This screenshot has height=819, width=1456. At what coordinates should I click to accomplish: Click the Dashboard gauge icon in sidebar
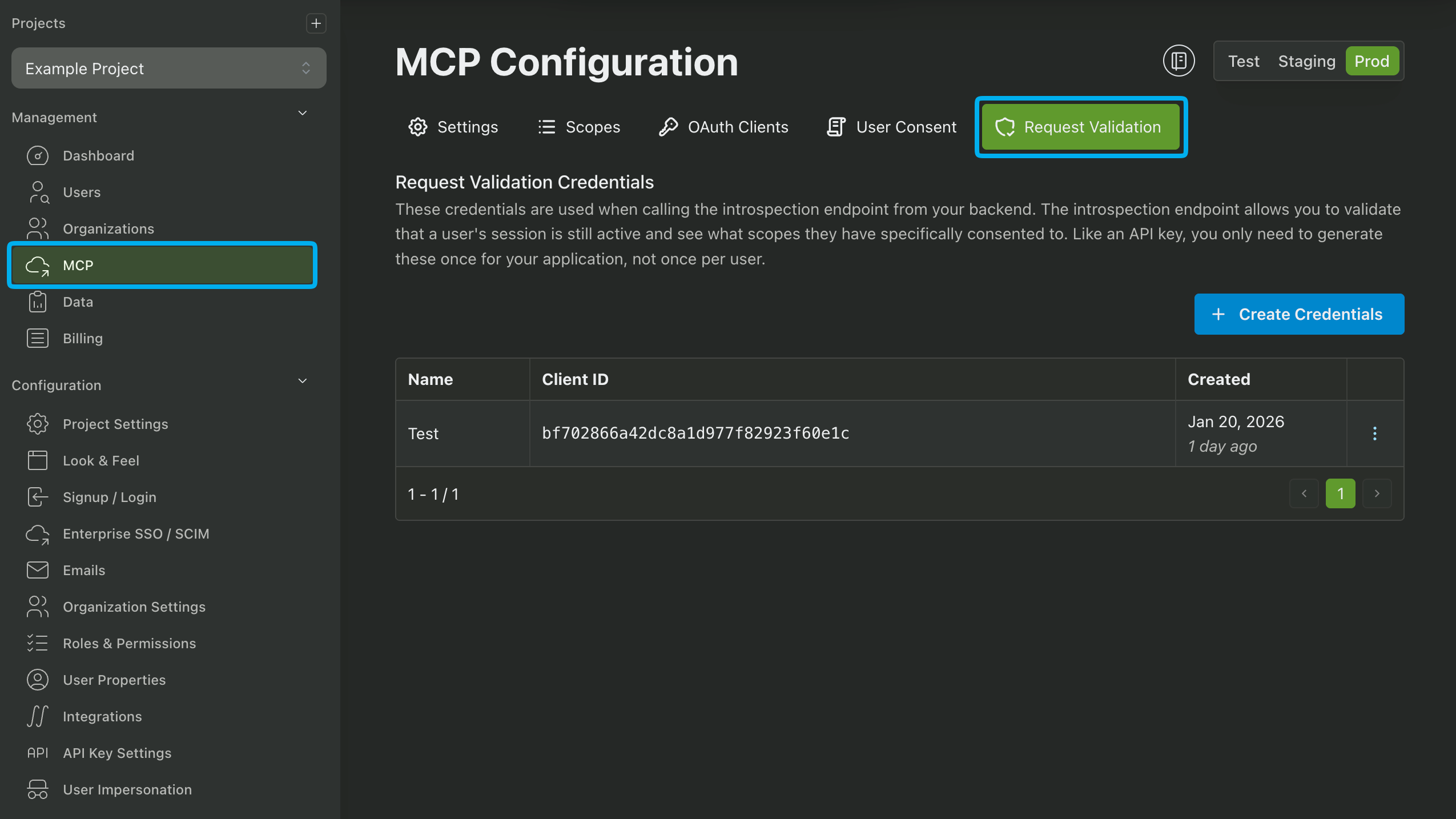pos(38,156)
